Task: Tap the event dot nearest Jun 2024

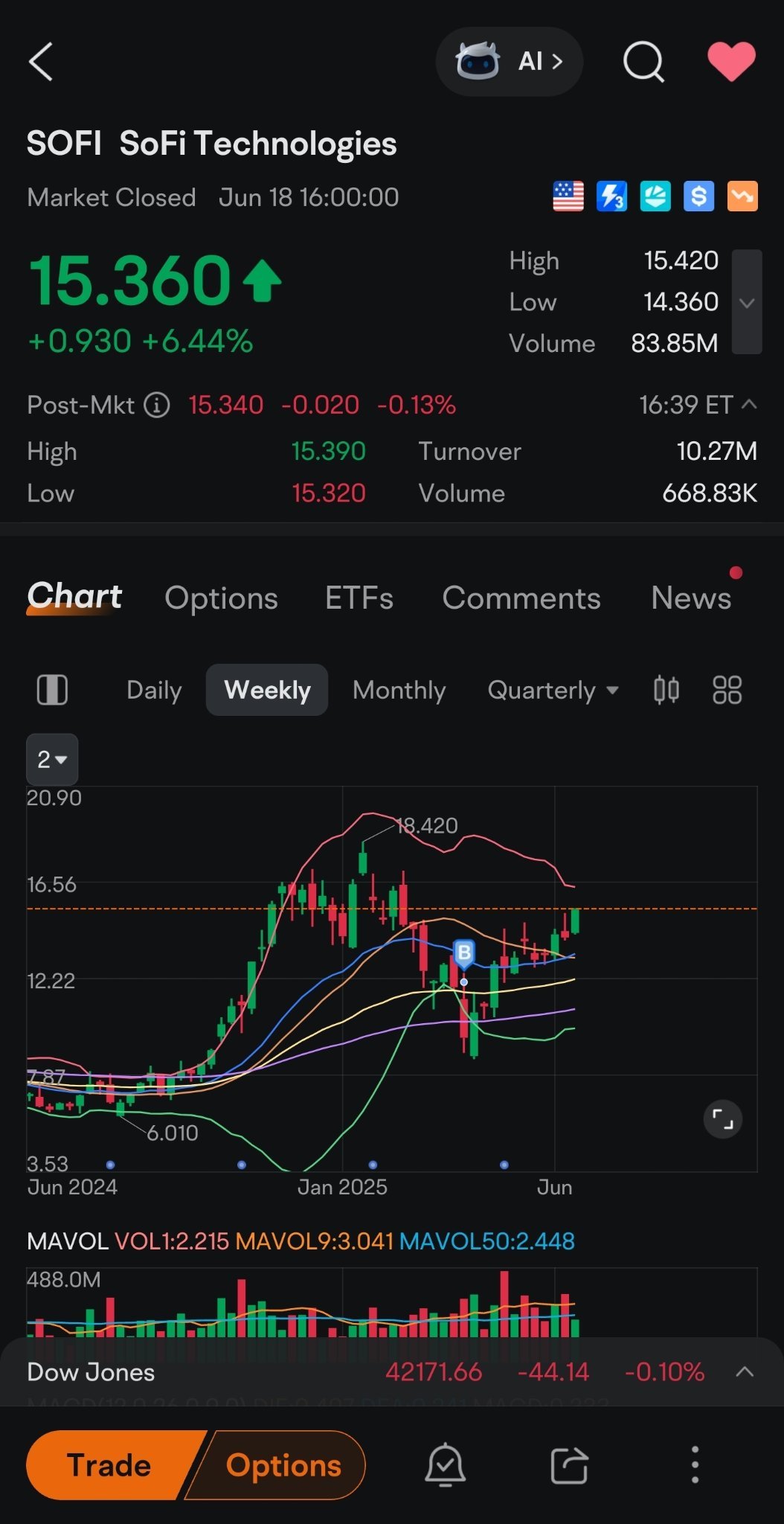Action: pyautogui.click(x=110, y=1165)
